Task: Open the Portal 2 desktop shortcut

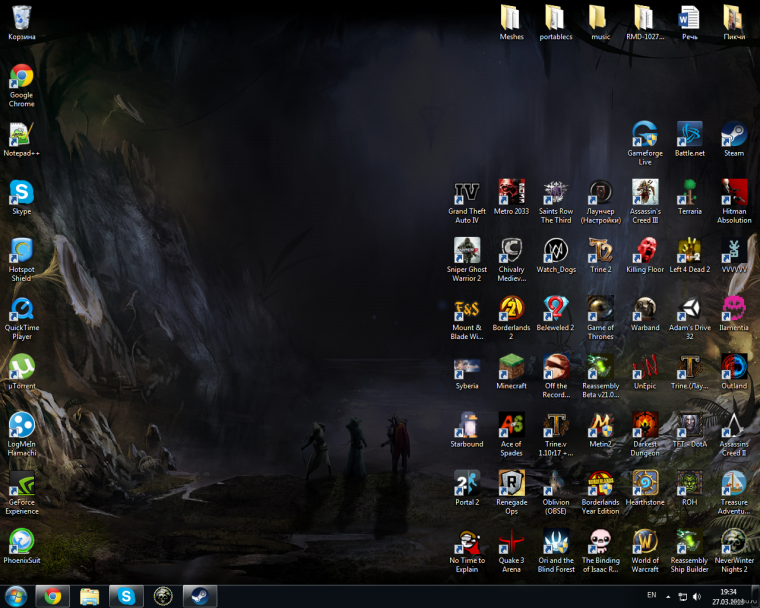Action: pos(467,483)
